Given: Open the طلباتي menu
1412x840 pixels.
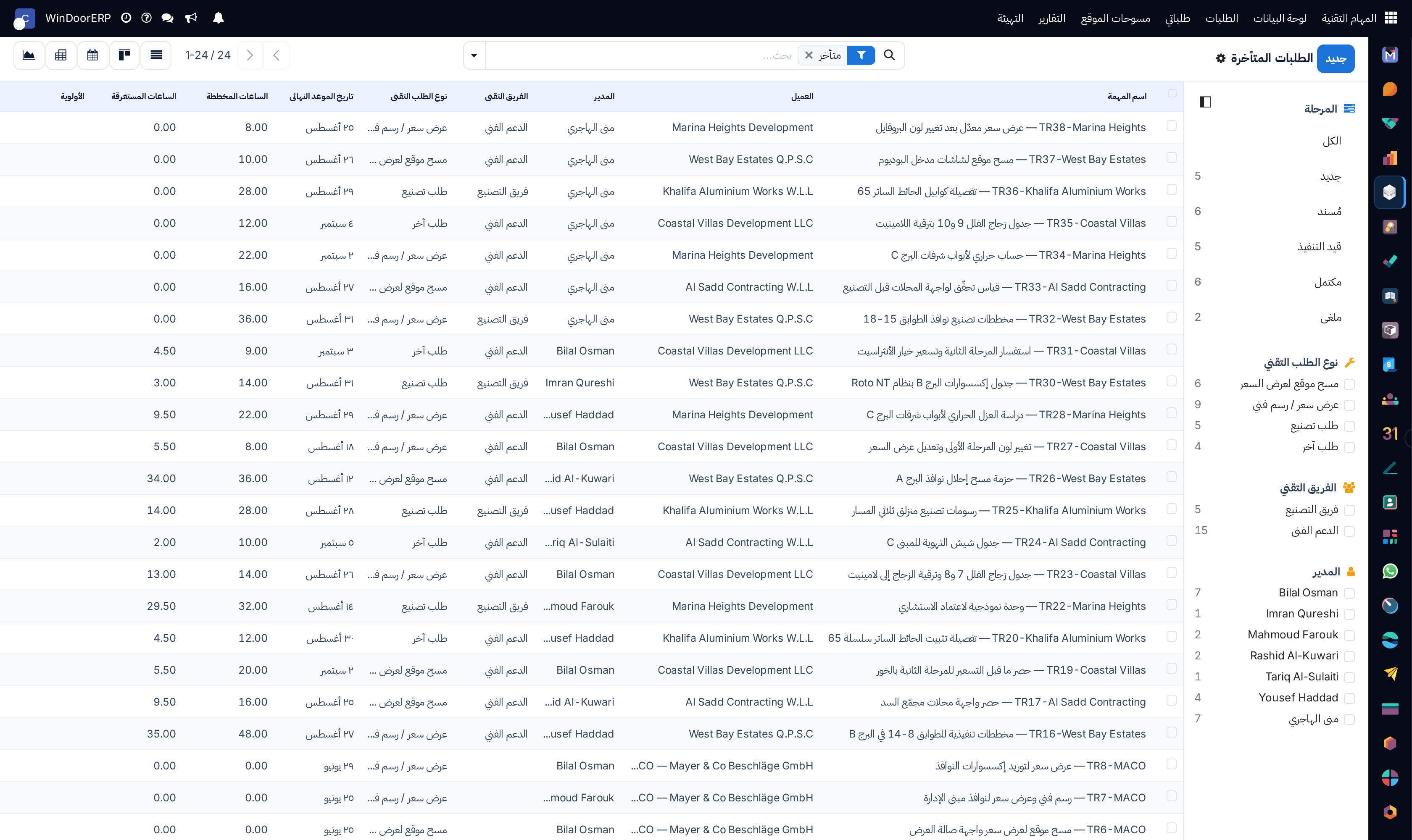Looking at the screenshot, I should click(x=1177, y=18).
